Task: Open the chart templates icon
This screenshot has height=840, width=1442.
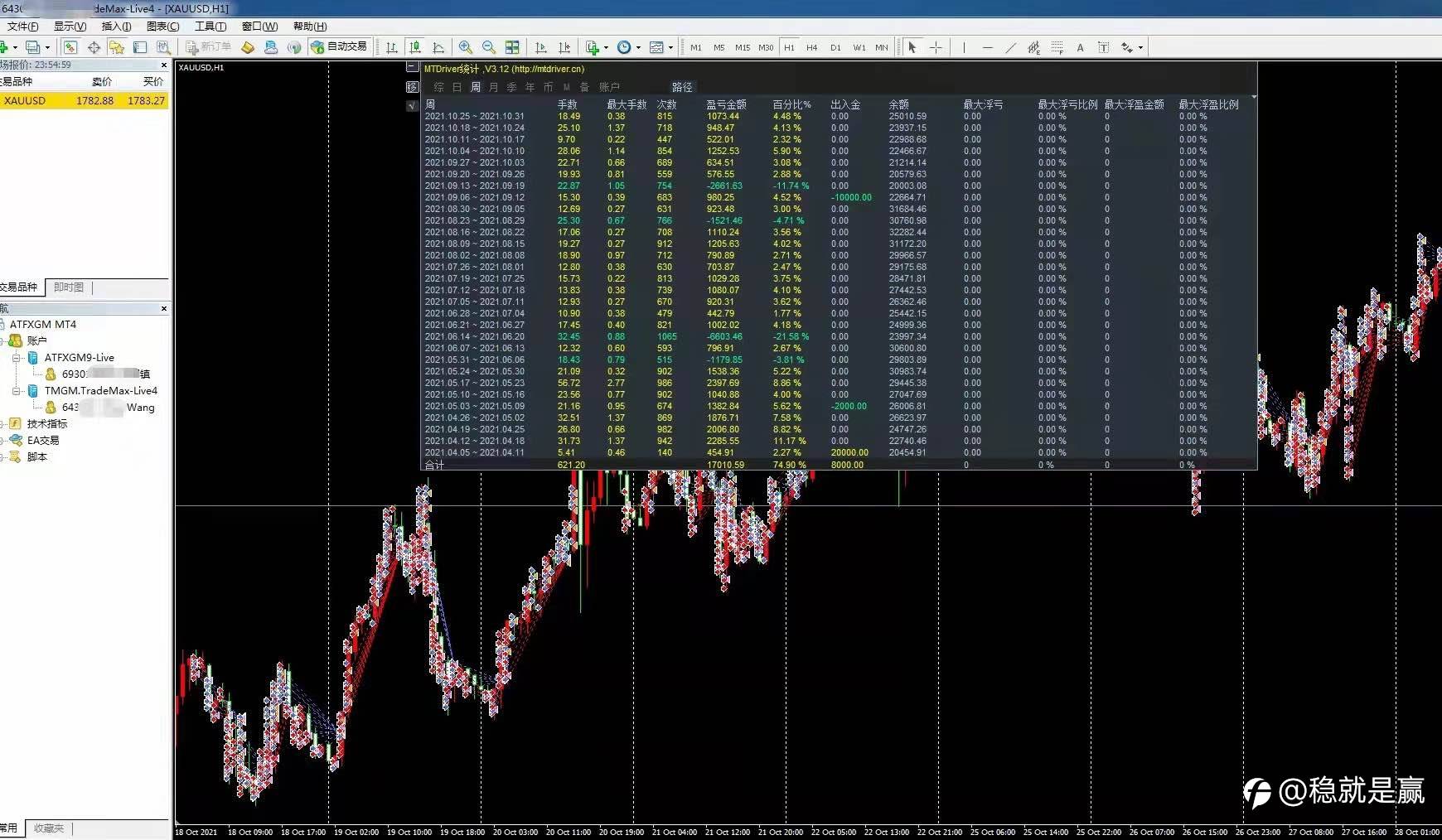Action: (656, 47)
